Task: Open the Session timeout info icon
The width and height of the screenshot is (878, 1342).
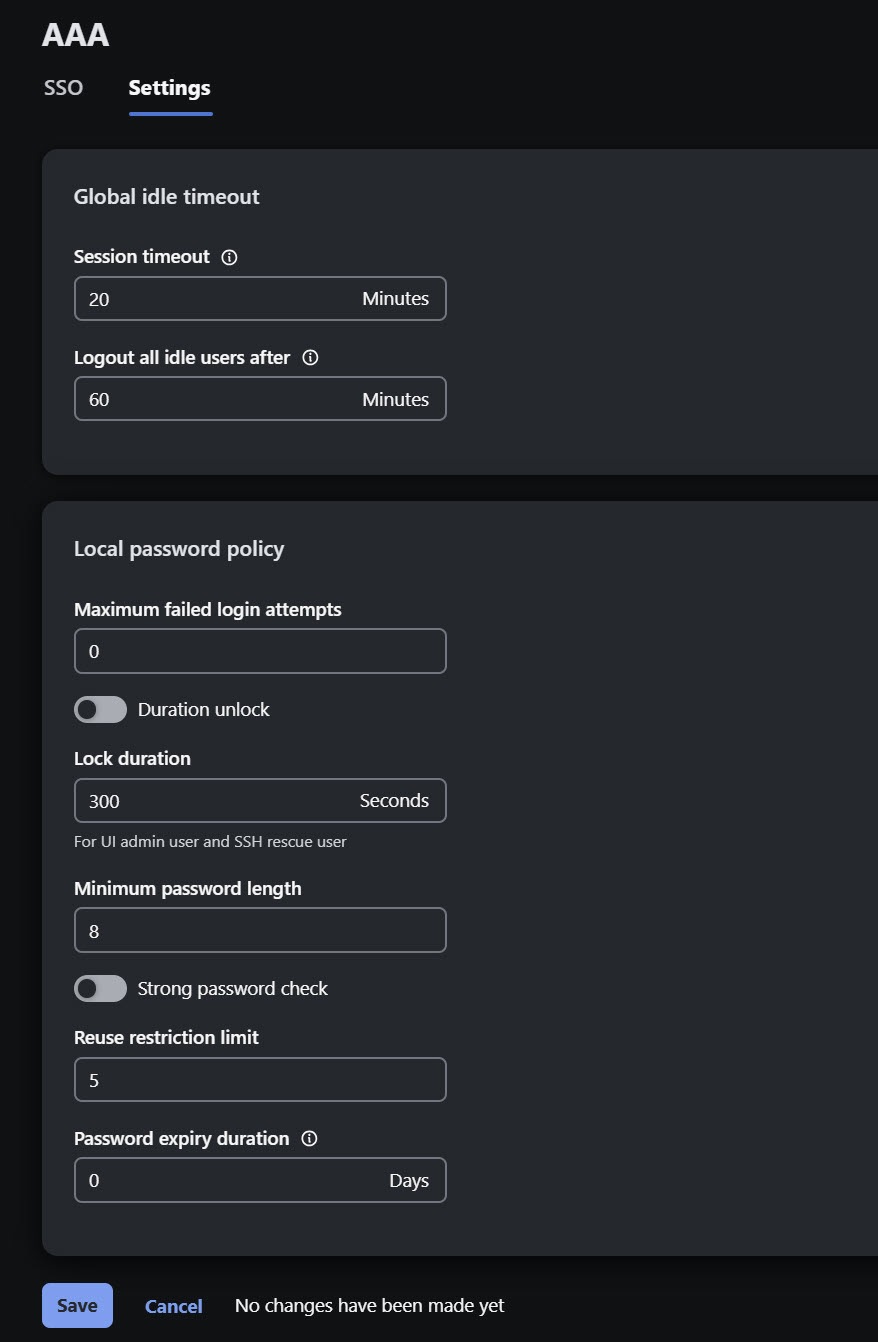Action: point(229,257)
